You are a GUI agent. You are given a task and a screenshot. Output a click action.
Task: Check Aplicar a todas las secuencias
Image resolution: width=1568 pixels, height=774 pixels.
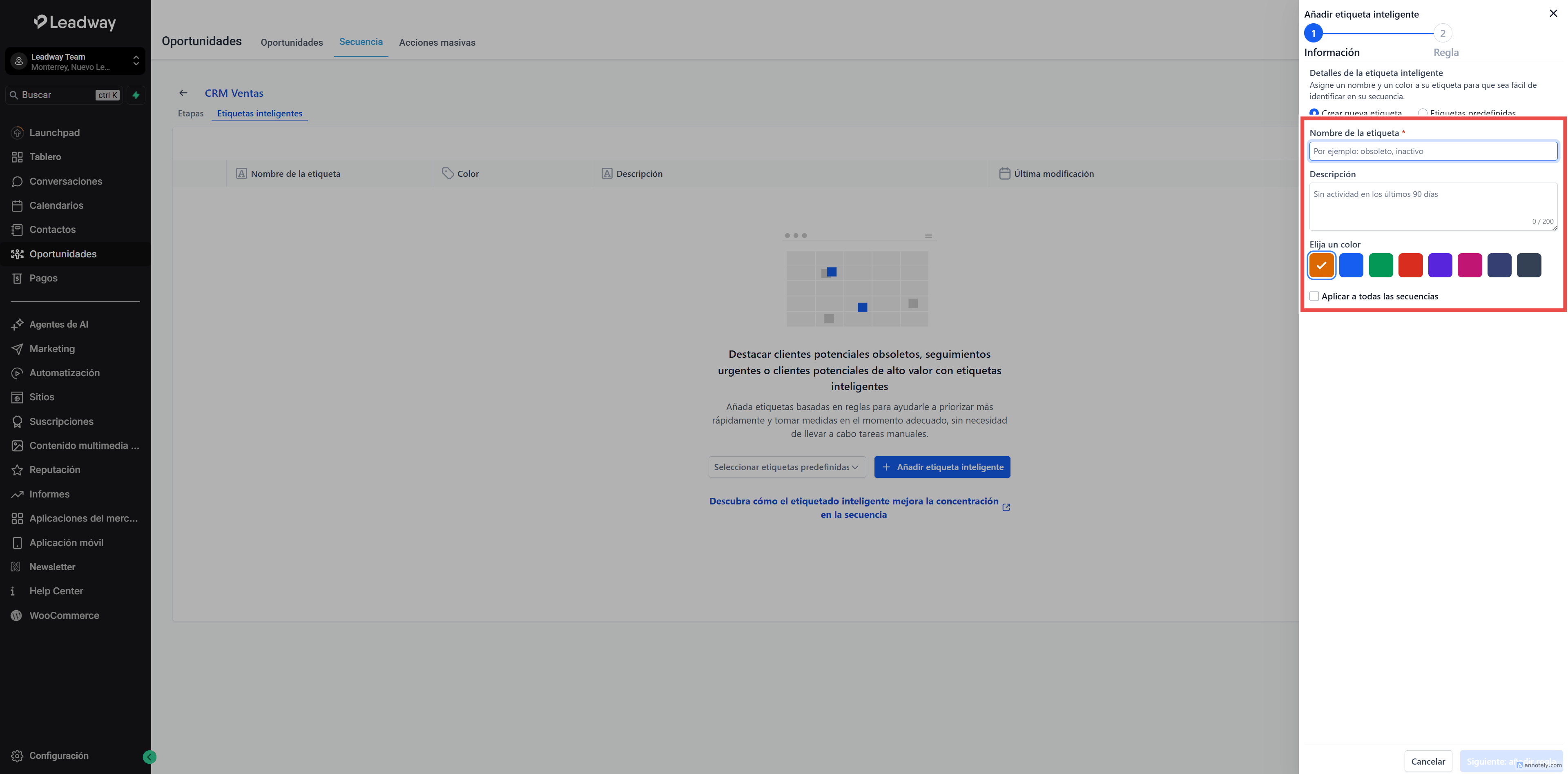[x=1314, y=297]
